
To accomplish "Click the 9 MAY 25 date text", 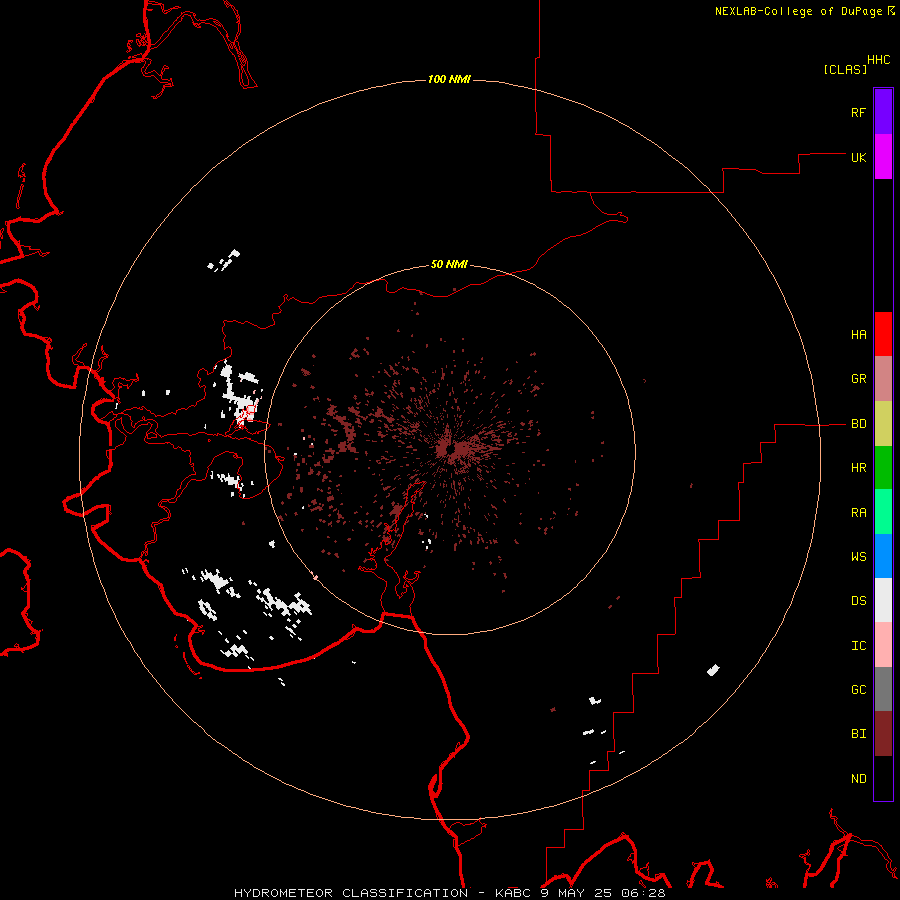I will click(576, 893).
